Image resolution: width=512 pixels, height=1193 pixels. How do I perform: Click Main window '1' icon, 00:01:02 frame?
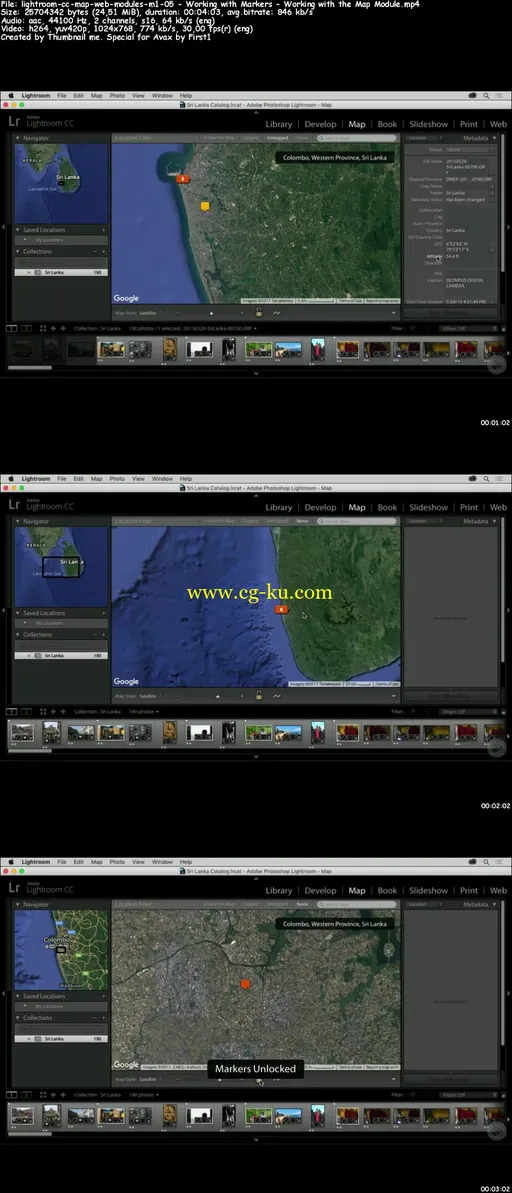point(11,329)
